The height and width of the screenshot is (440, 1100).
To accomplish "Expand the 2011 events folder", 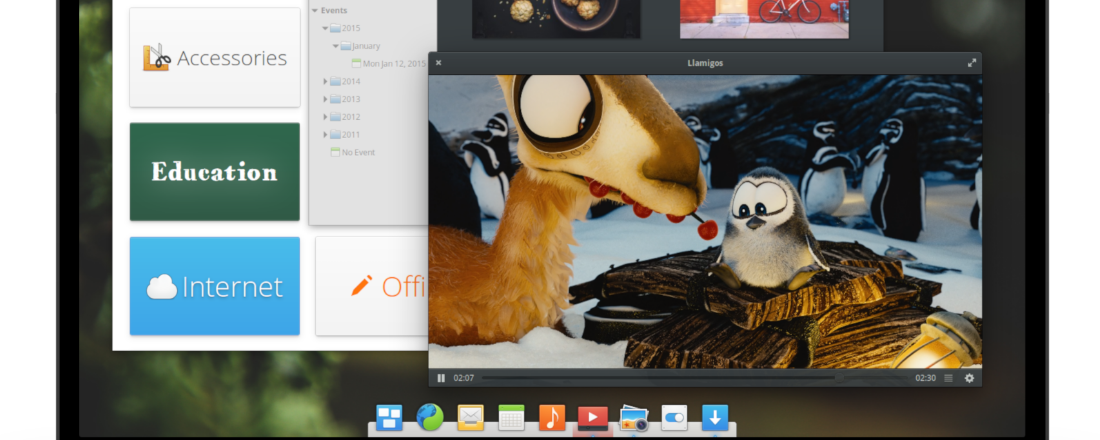I will (326, 134).
